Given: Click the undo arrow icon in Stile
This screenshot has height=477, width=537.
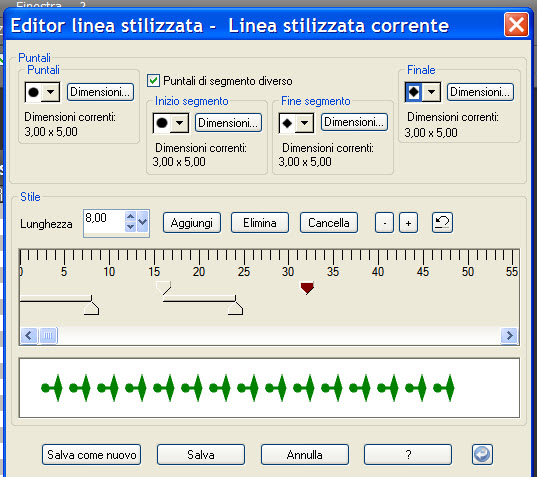Looking at the screenshot, I should pos(442,223).
